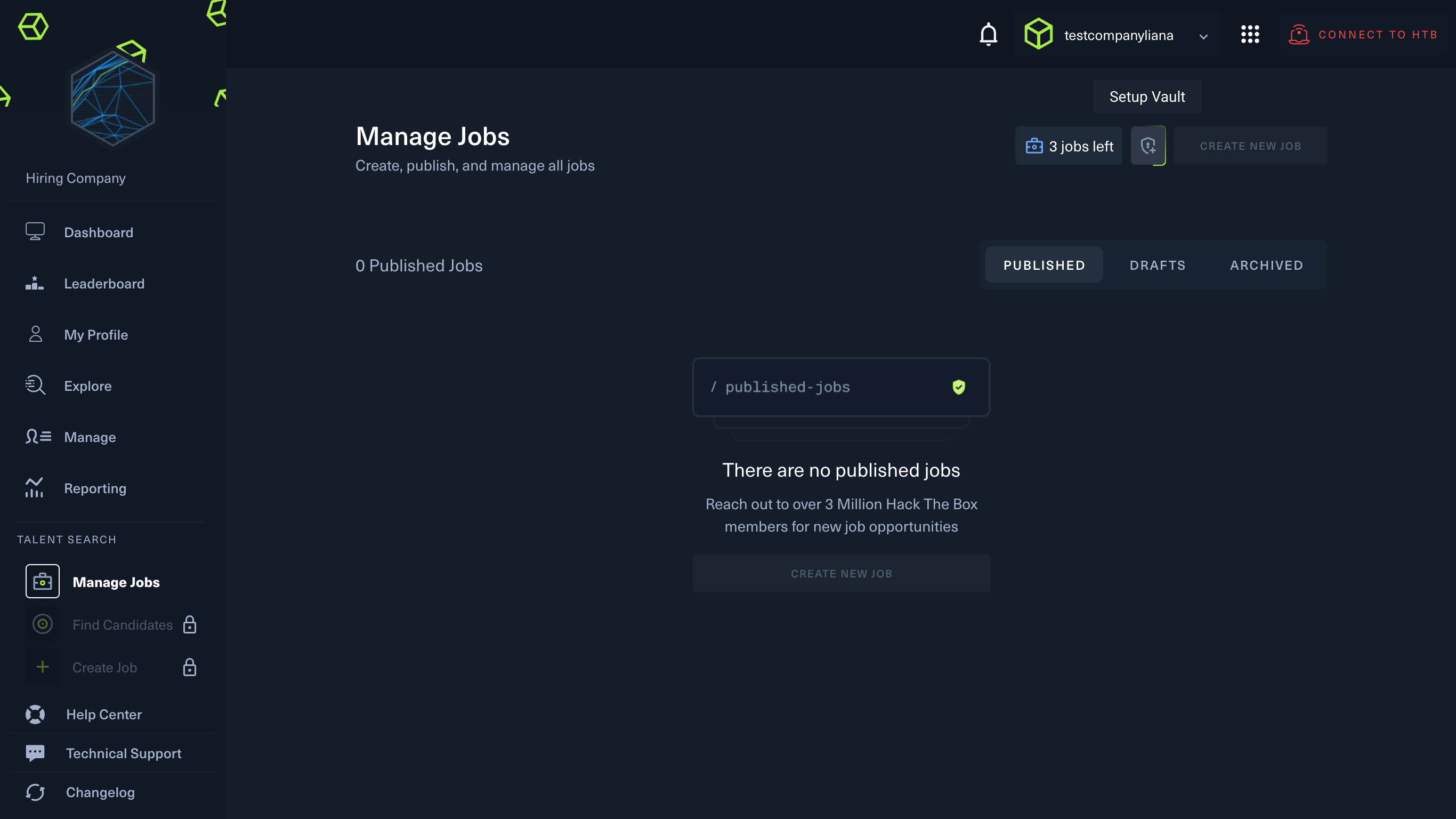Click the Leaderboard podium icon

(x=35, y=283)
